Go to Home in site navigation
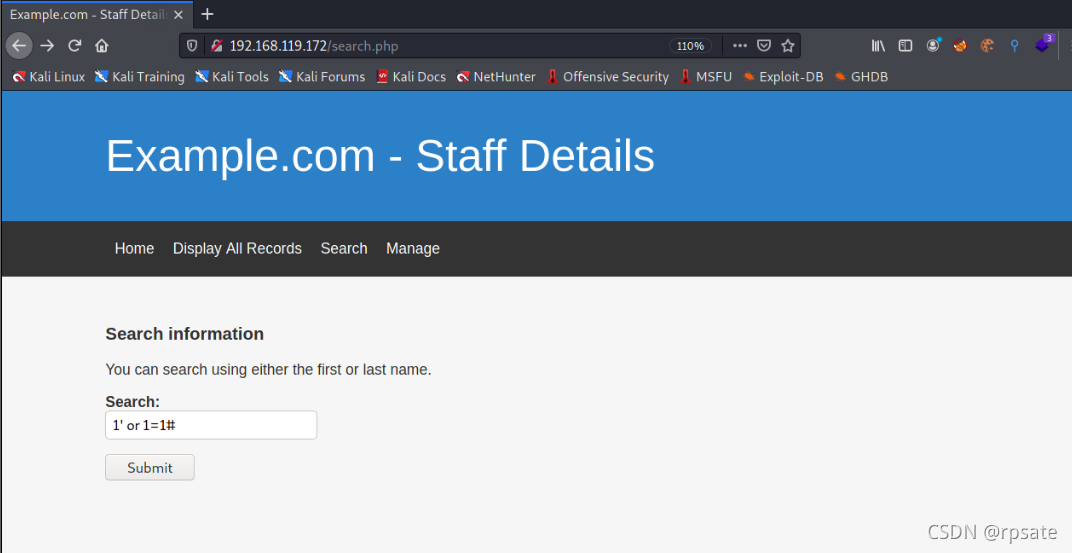The height and width of the screenshot is (553, 1072). [134, 249]
